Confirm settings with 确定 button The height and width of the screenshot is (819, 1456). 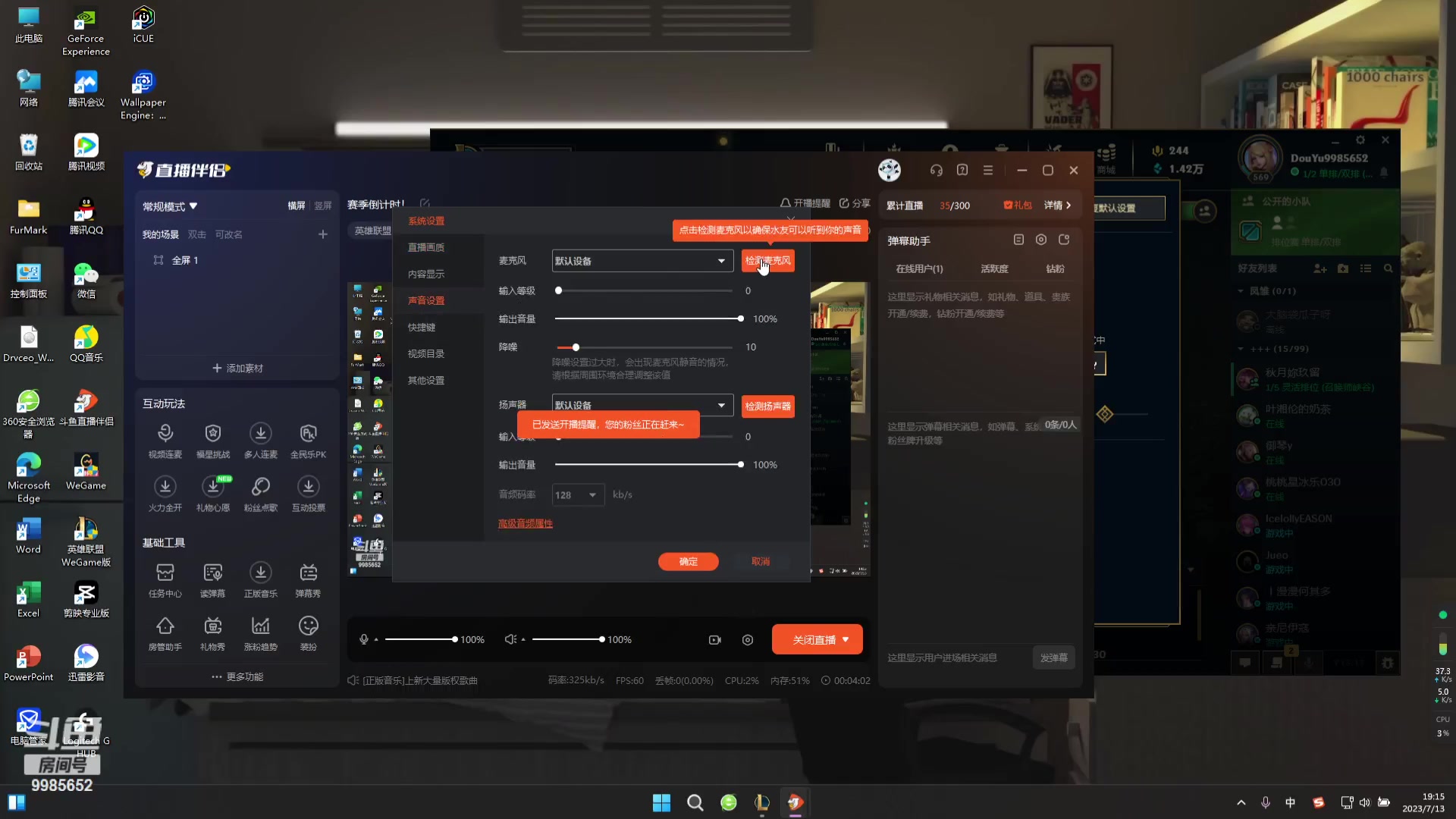[688, 561]
